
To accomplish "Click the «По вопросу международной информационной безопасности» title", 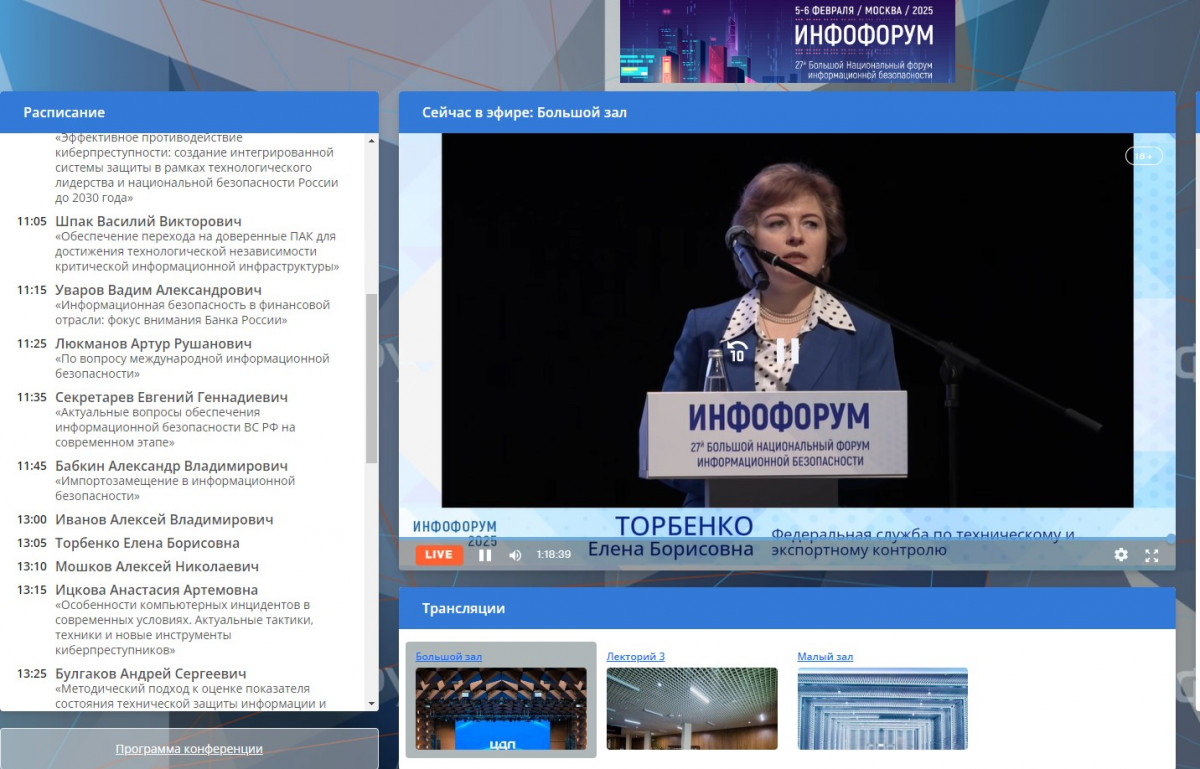I will pyautogui.click(x=192, y=366).
